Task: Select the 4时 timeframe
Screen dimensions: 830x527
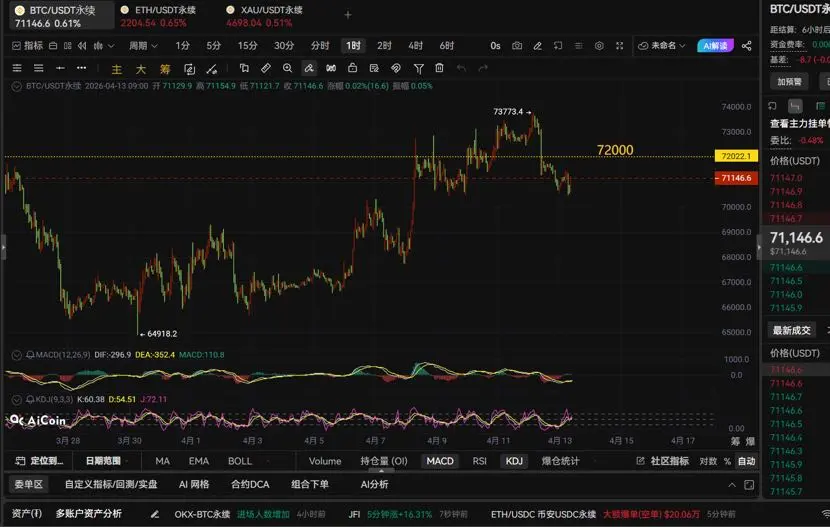Action: [416, 46]
